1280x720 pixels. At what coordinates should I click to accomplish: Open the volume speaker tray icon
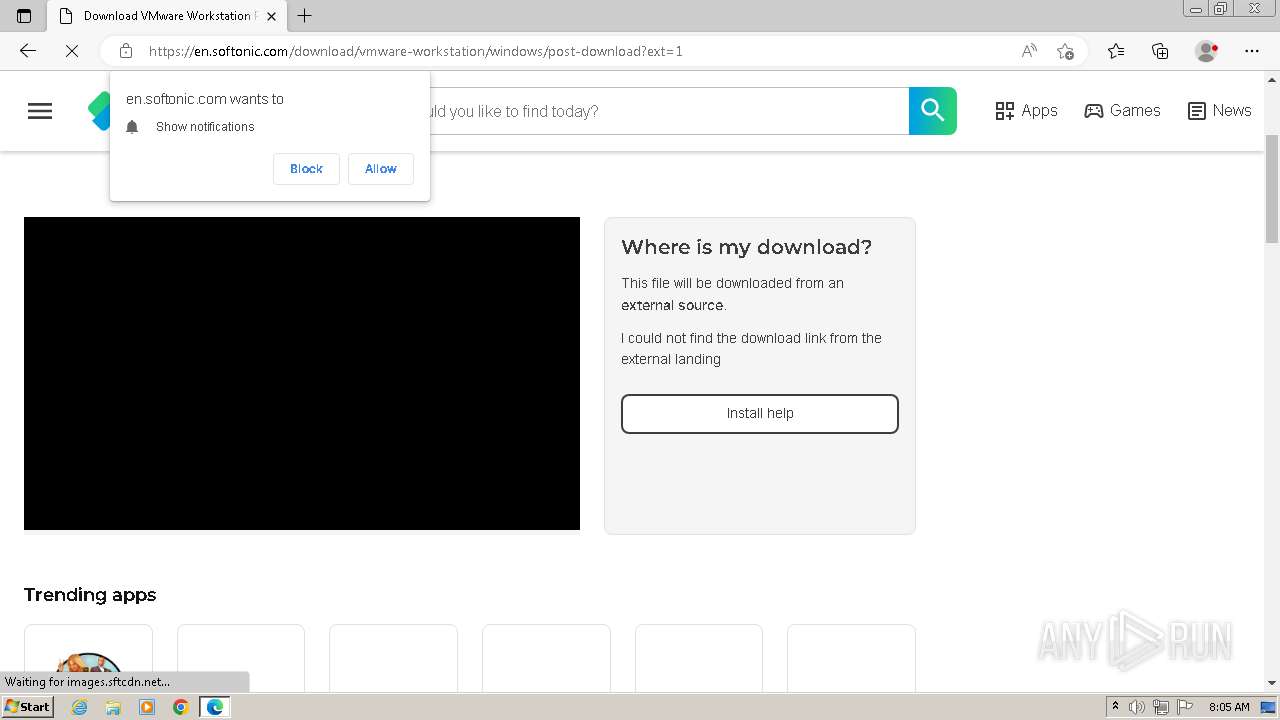(1137, 707)
